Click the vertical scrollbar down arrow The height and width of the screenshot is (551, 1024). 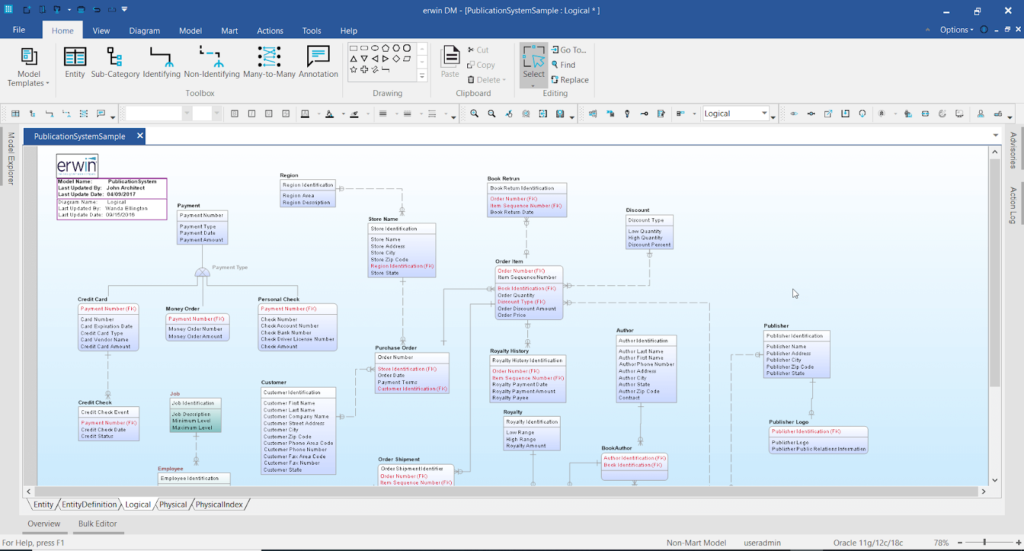click(995, 480)
